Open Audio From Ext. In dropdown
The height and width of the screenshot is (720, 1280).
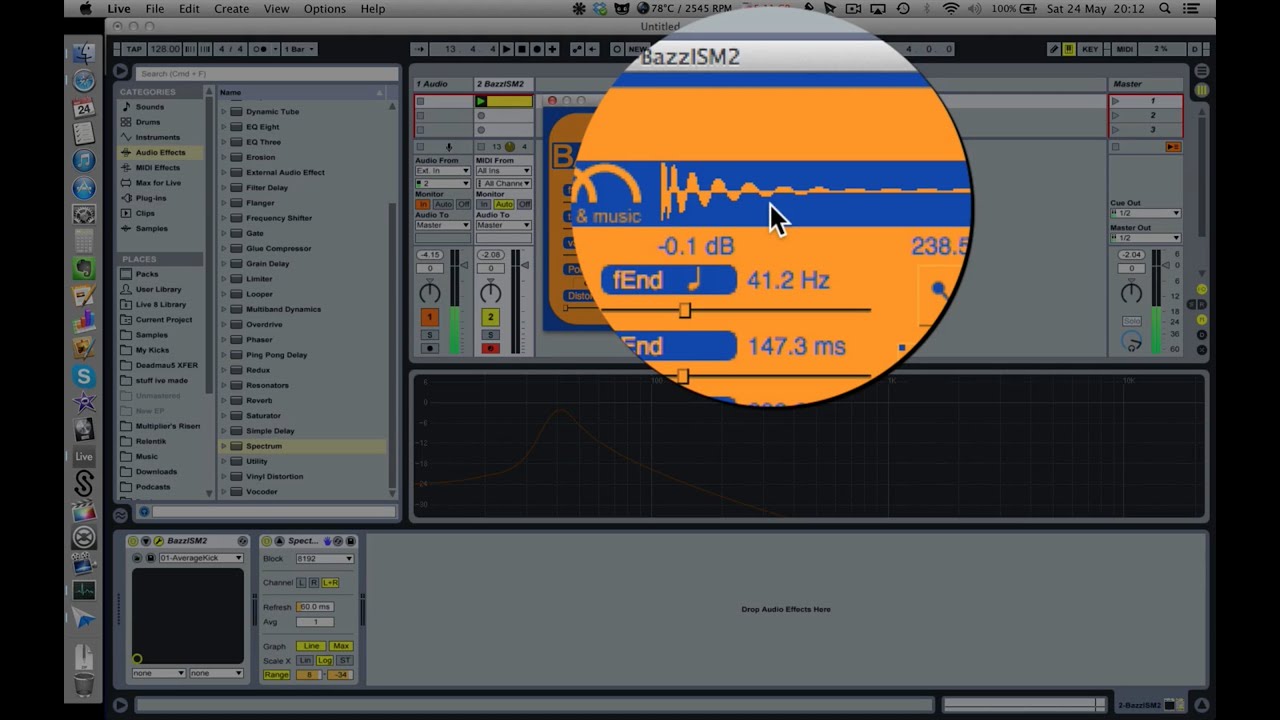tap(442, 171)
